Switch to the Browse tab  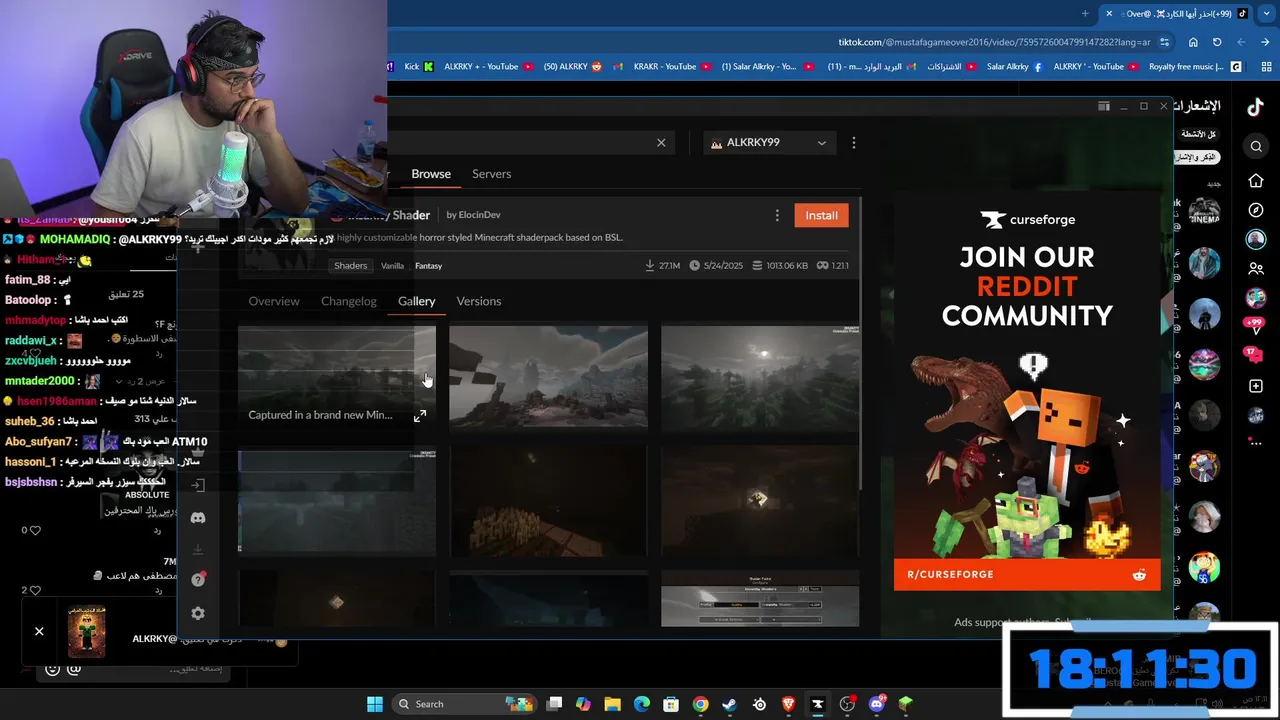click(x=431, y=174)
